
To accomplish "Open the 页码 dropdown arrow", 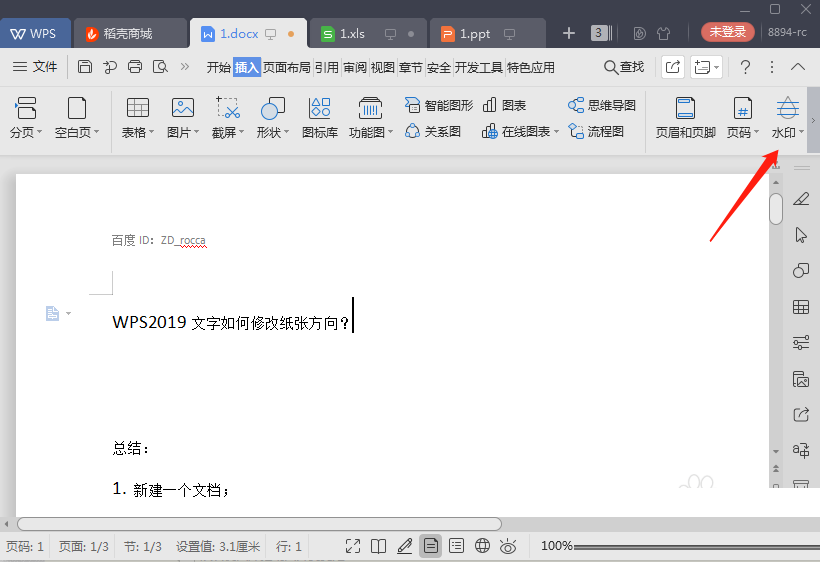I will point(756,132).
